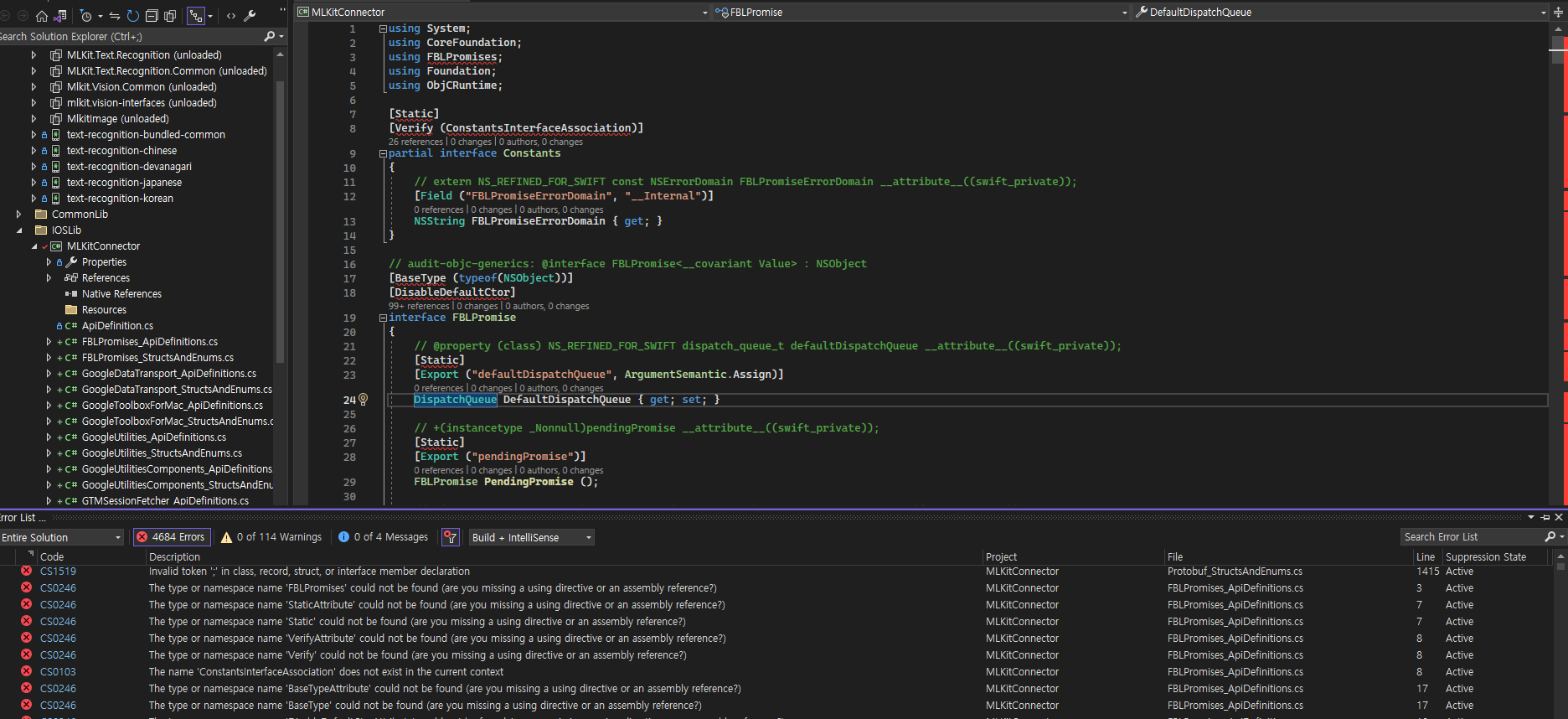Click '0 references' CodeLens above PendingPromise

tap(439, 470)
